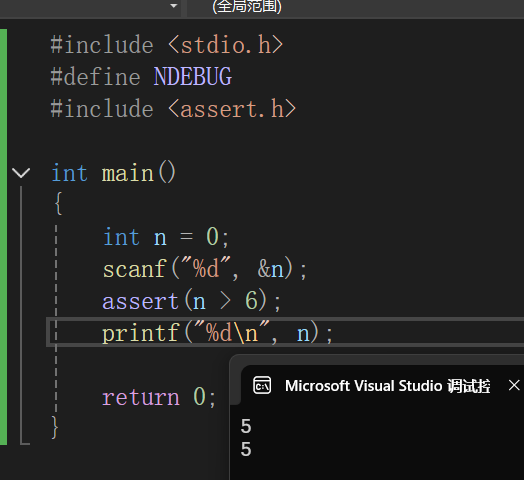Screen dimensions: 524x480
Task: Click the closing brace of main
Action: (55, 427)
